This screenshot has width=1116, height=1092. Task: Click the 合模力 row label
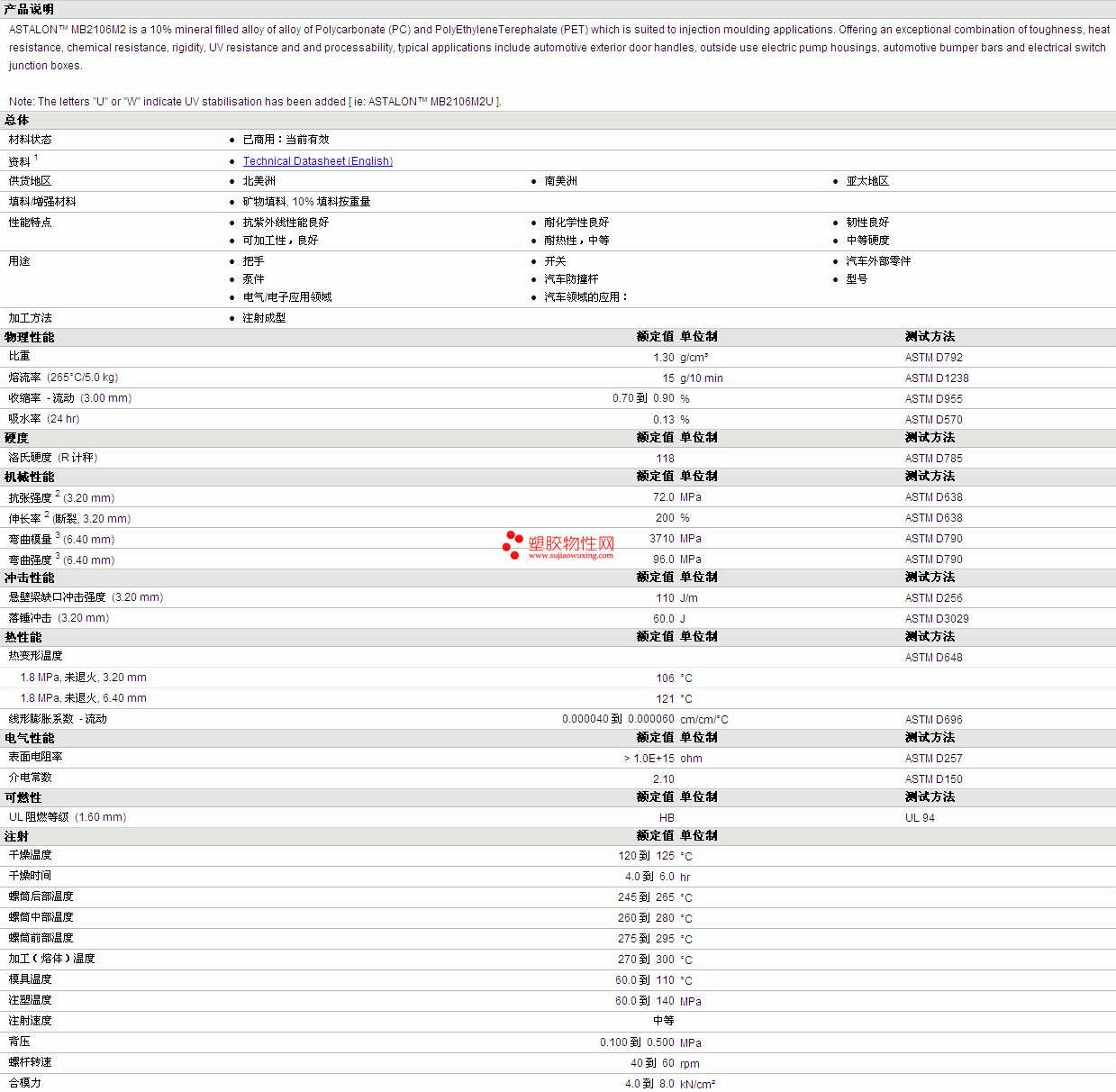pyautogui.click(x=25, y=1083)
